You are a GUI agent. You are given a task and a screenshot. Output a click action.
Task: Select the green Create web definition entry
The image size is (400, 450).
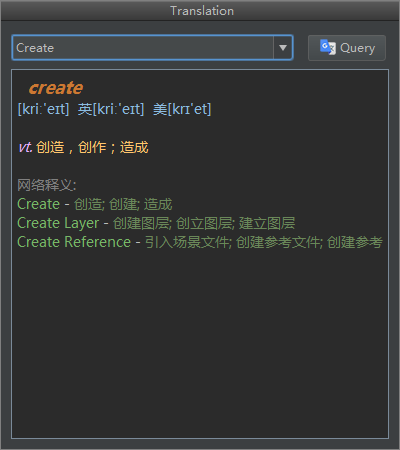coord(38,204)
